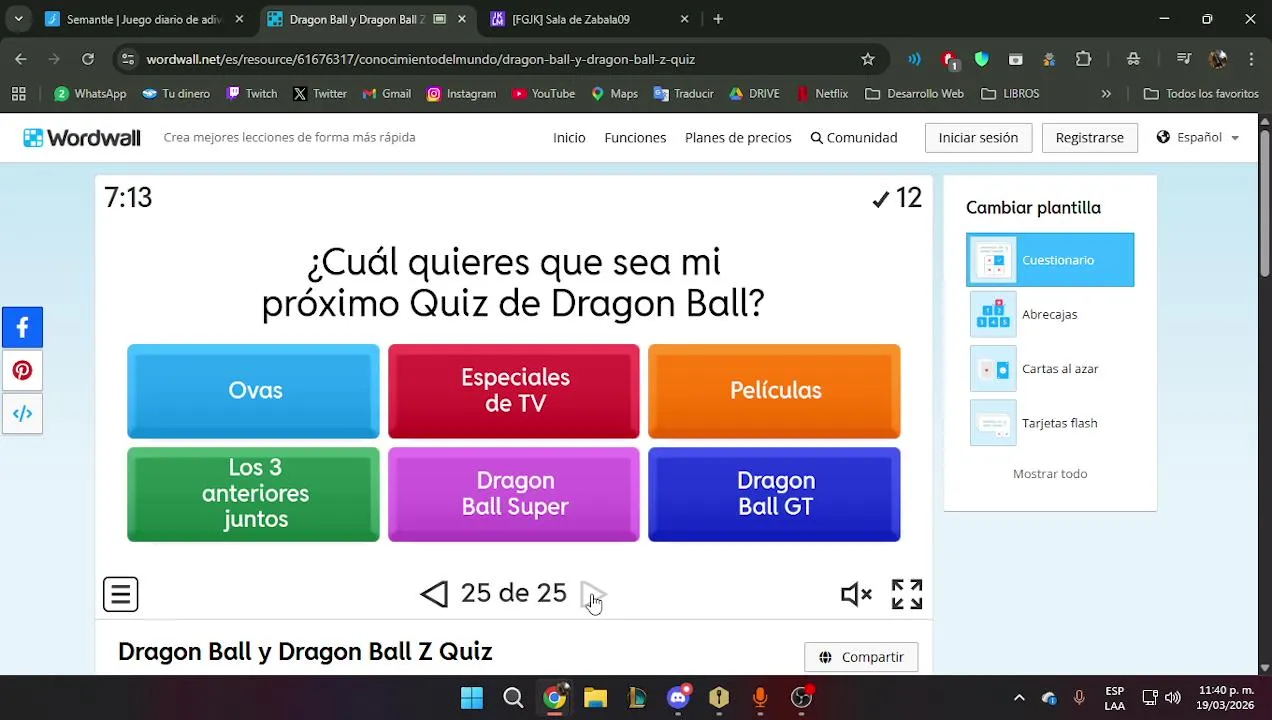The image size is (1272, 720).
Task: Select the Abrecajas template
Action: [x=1050, y=314]
